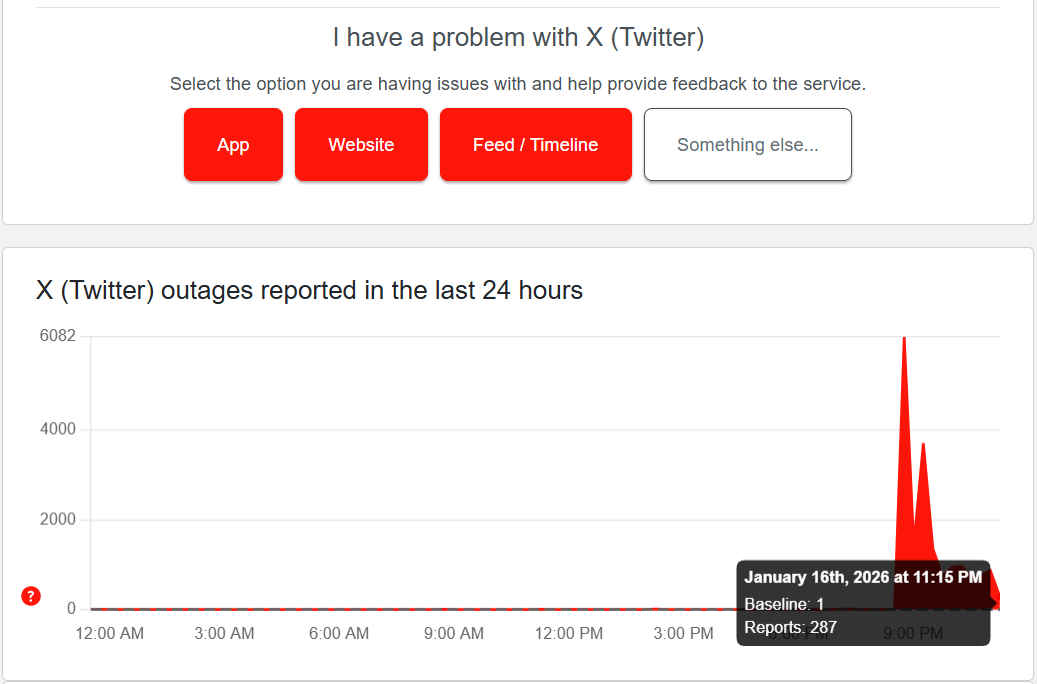Select the 12:00 PM time label

(x=569, y=633)
